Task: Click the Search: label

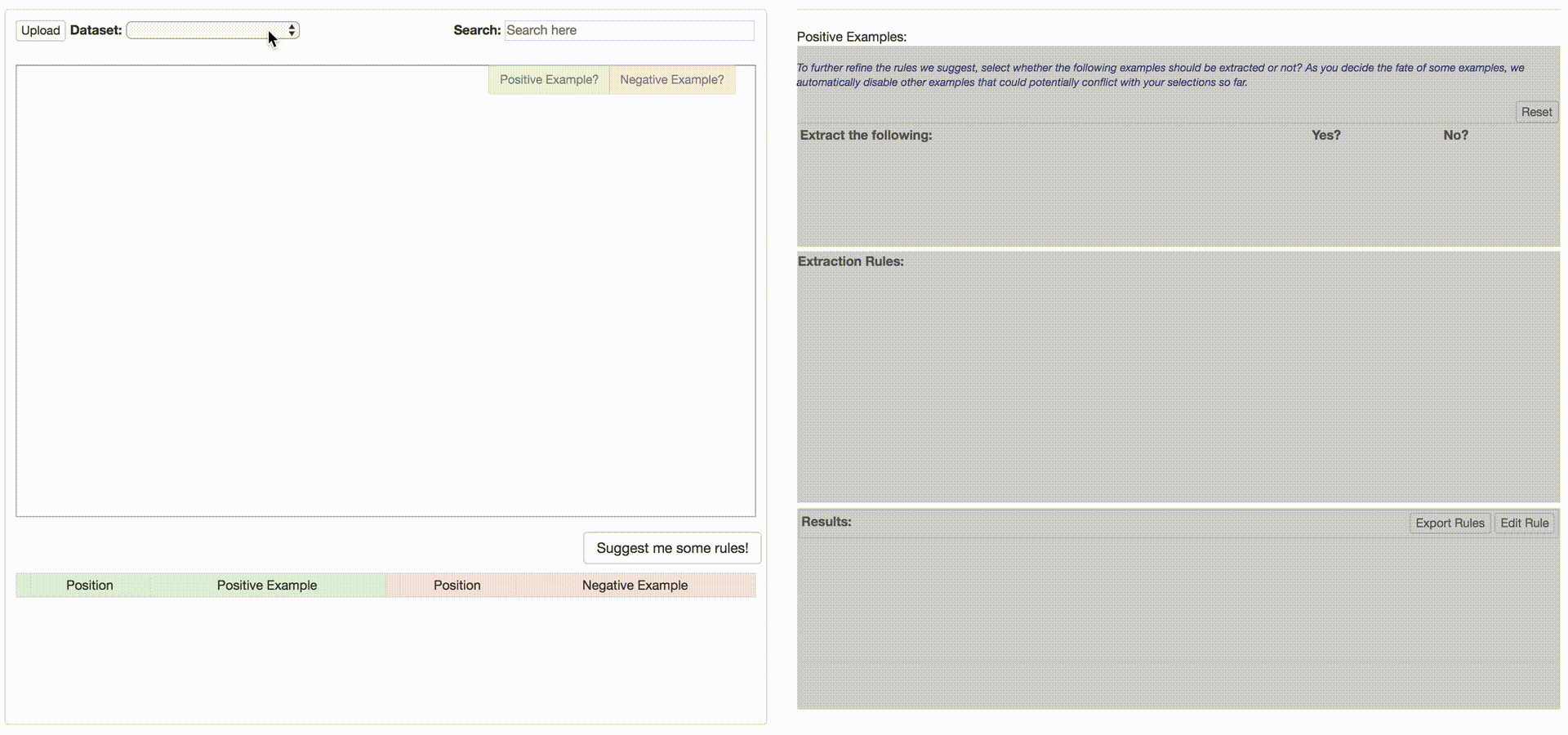Action: click(x=477, y=30)
